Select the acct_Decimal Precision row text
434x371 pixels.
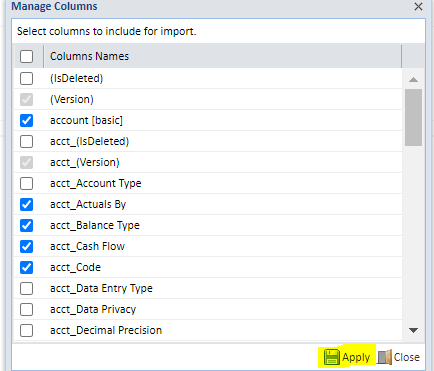click(x=106, y=330)
